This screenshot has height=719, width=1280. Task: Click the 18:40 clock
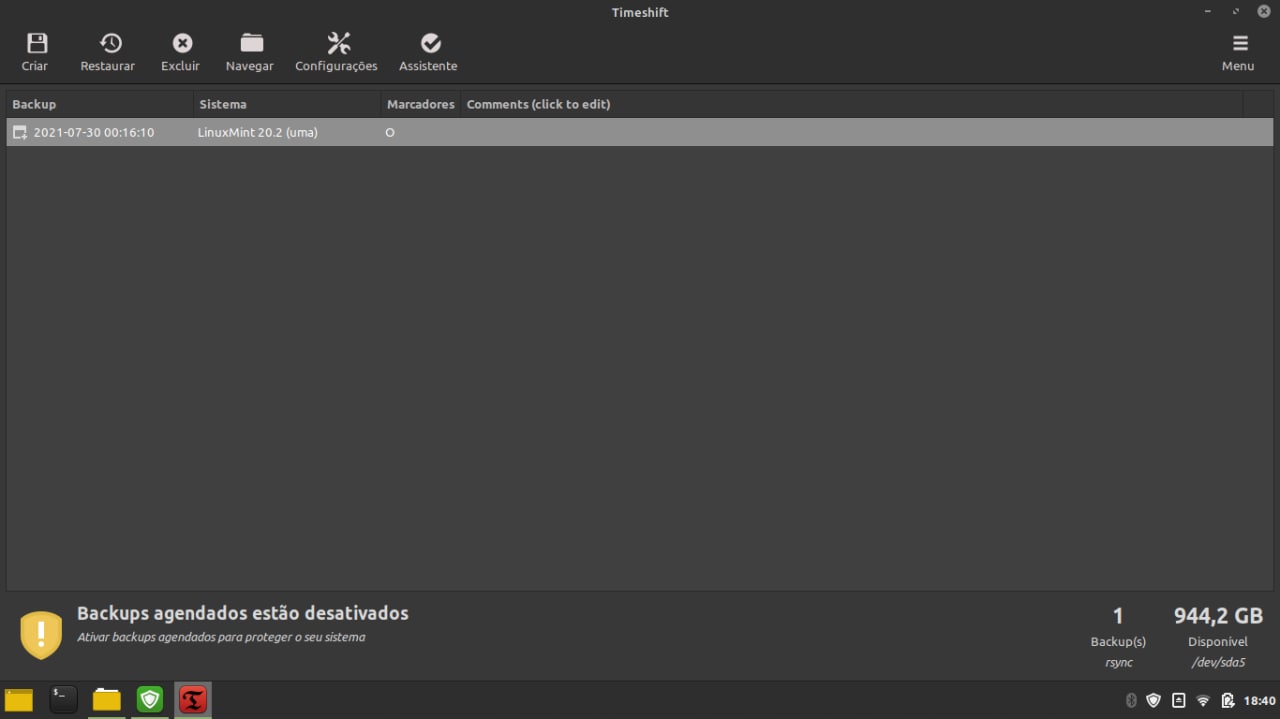coord(1259,700)
